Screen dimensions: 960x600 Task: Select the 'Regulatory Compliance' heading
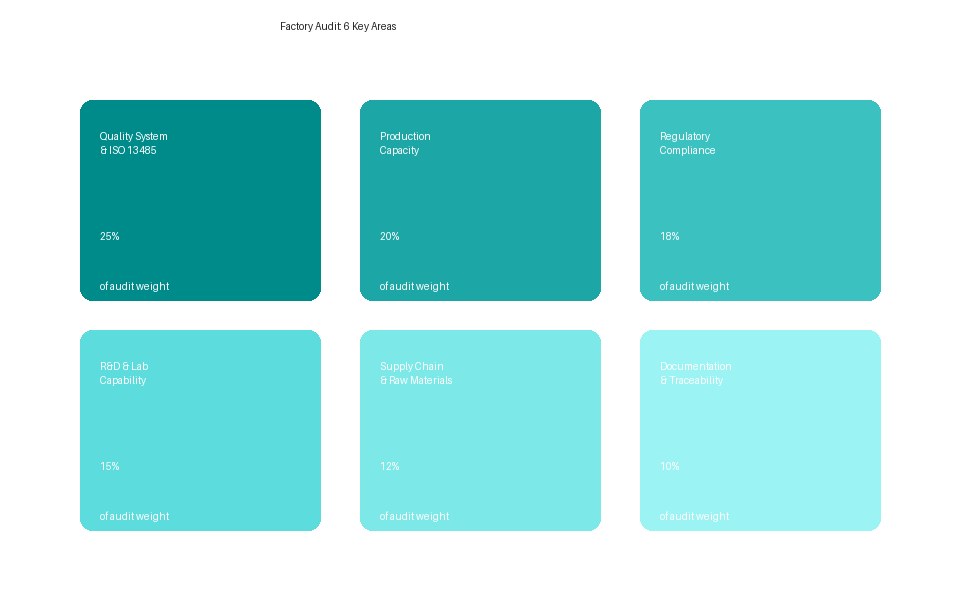(x=687, y=143)
